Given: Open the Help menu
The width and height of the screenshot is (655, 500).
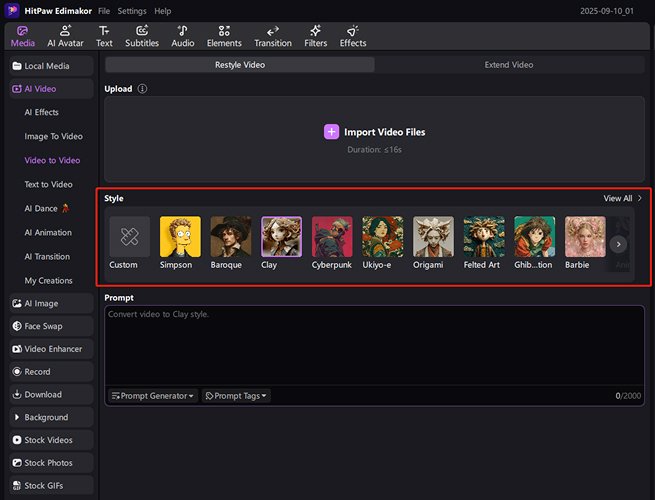Looking at the screenshot, I should click(162, 11).
